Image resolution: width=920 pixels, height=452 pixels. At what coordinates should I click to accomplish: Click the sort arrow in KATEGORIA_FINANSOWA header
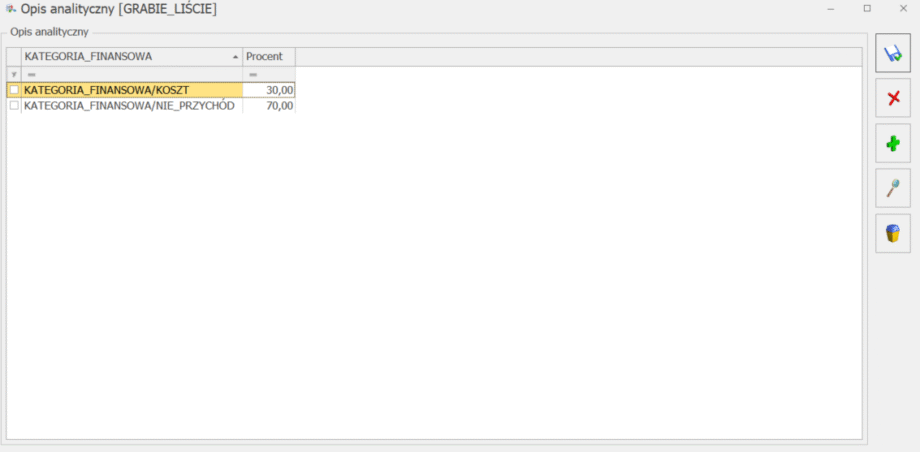[x=235, y=57]
